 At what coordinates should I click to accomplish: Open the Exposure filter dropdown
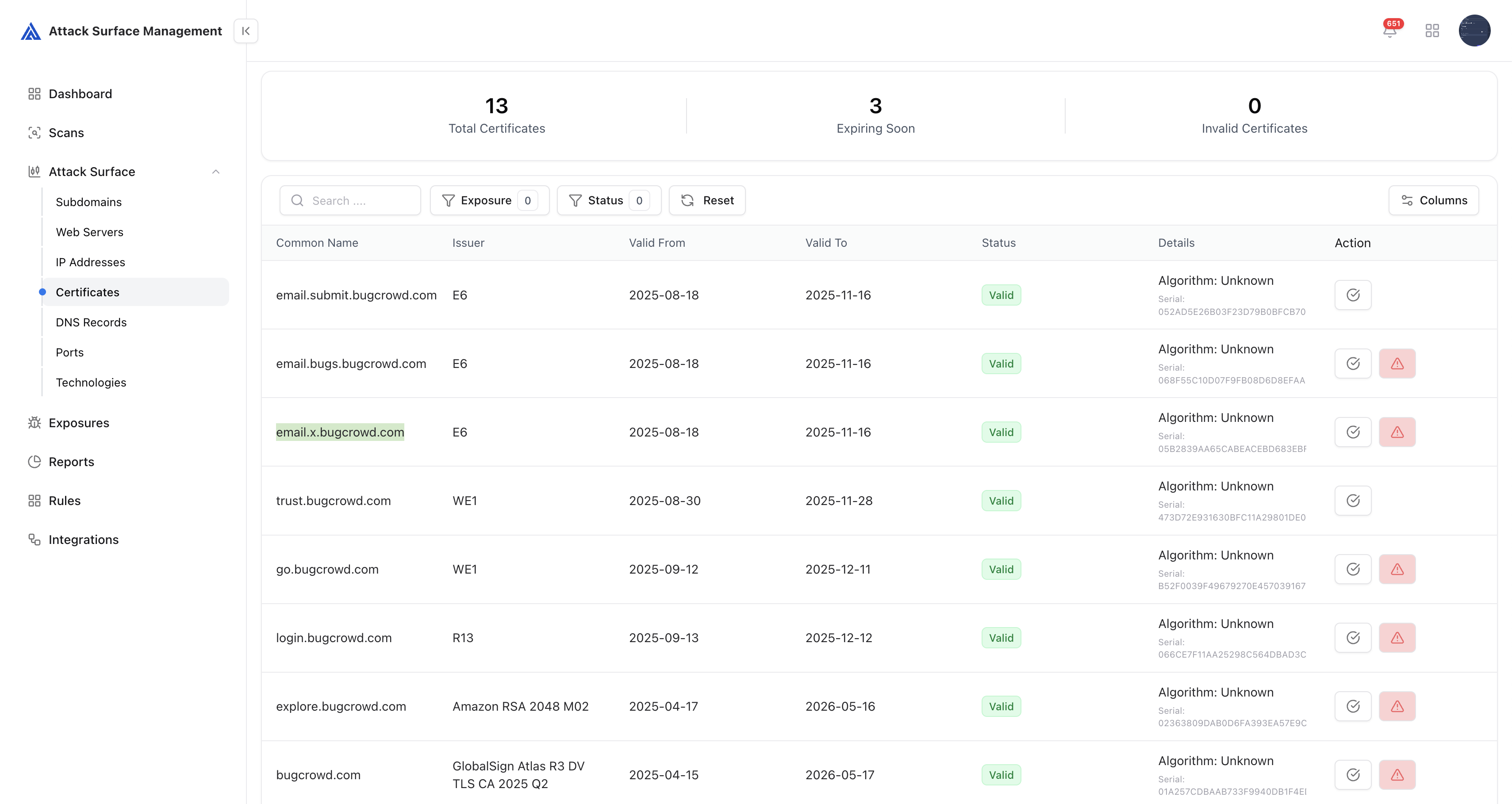click(x=489, y=200)
